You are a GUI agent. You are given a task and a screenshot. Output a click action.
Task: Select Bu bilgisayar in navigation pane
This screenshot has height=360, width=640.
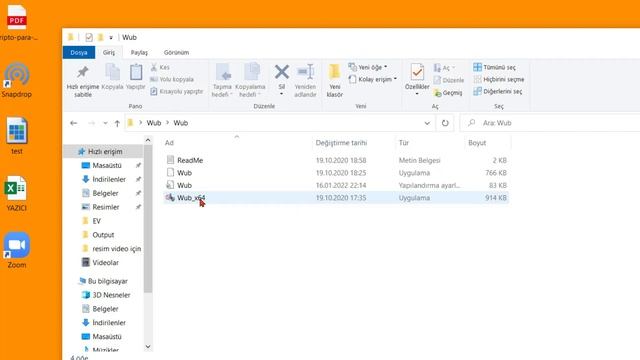[x=107, y=281]
